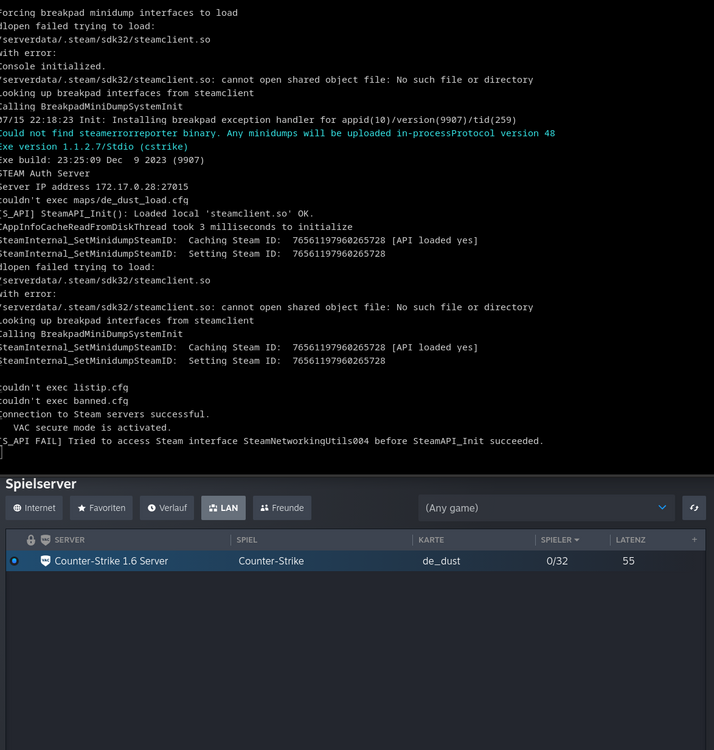Click the 'Console initialized.' line

[53, 66]
